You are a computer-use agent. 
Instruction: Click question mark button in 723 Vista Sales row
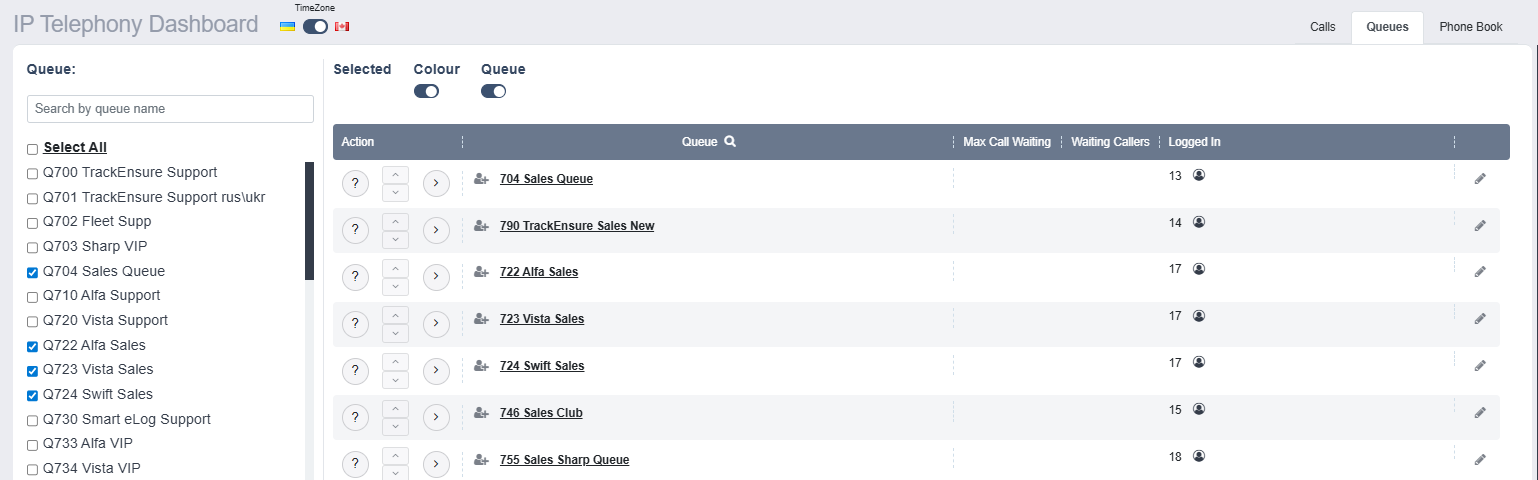[355, 324]
